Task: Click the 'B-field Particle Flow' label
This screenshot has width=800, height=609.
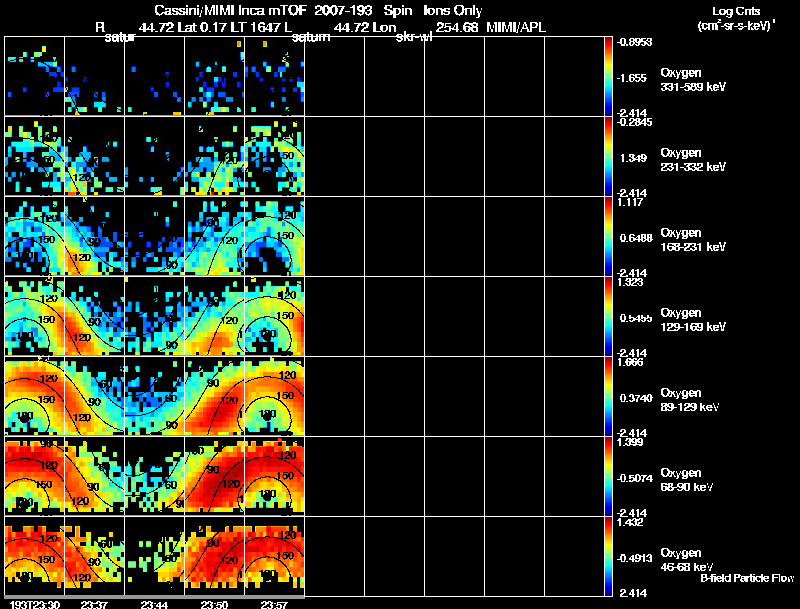Action: [747, 578]
